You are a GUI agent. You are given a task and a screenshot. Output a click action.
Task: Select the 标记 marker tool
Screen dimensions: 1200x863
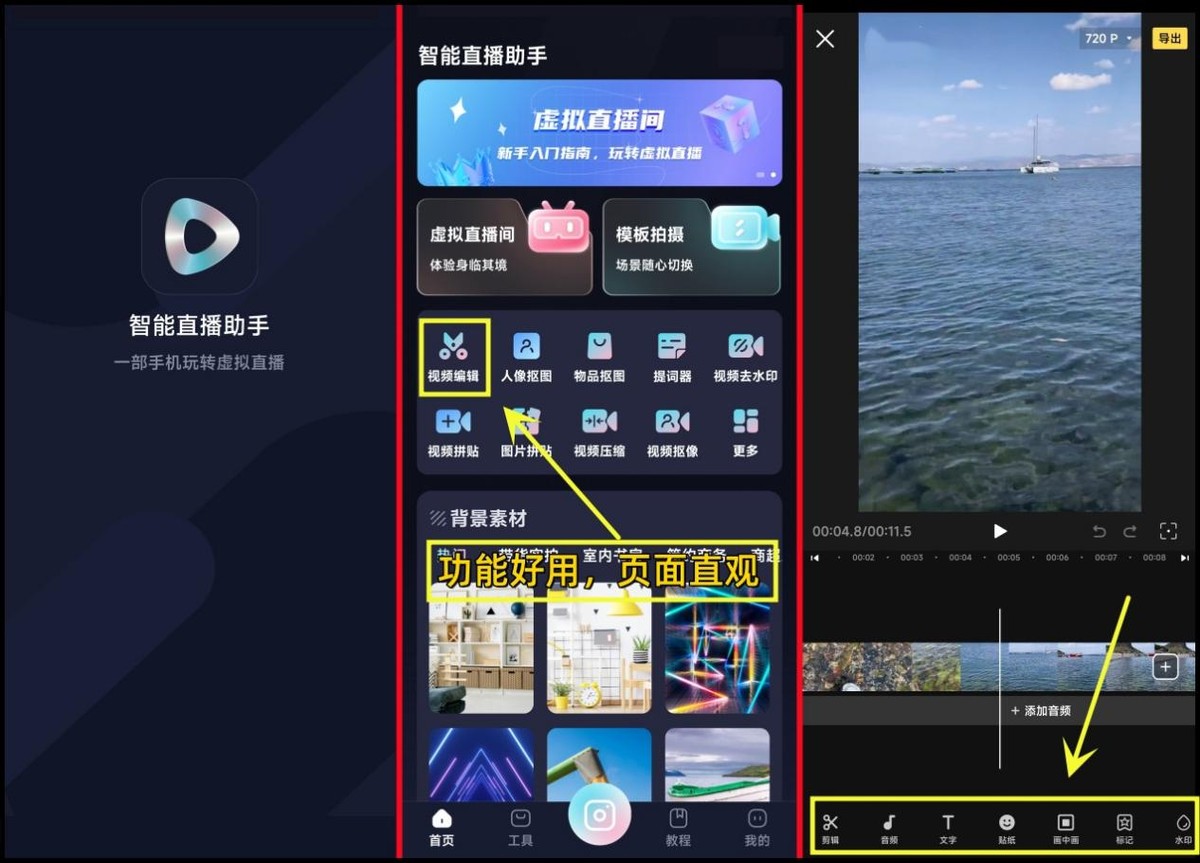(x=1124, y=828)
